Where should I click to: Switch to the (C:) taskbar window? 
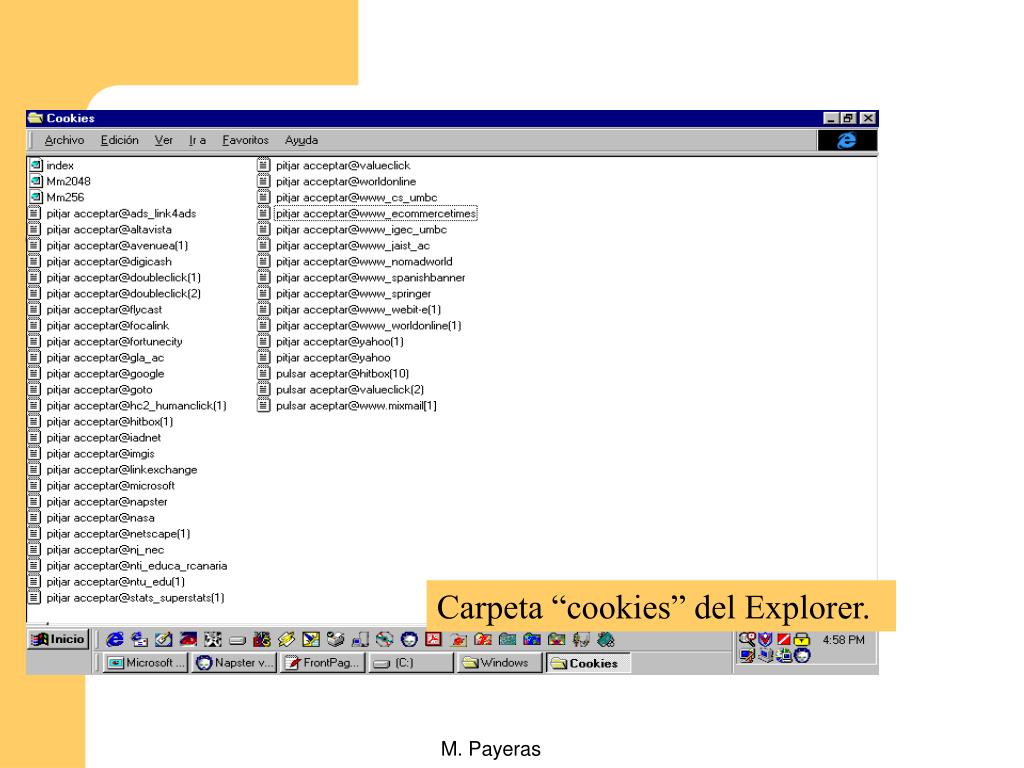click(411, 663)
